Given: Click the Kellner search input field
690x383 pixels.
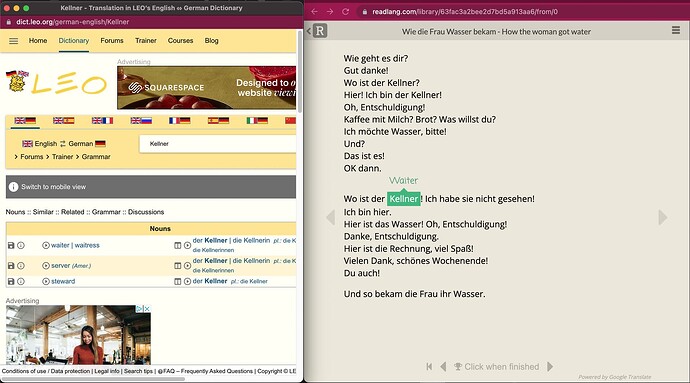Looking at the screenshot, I should (218, 144).
